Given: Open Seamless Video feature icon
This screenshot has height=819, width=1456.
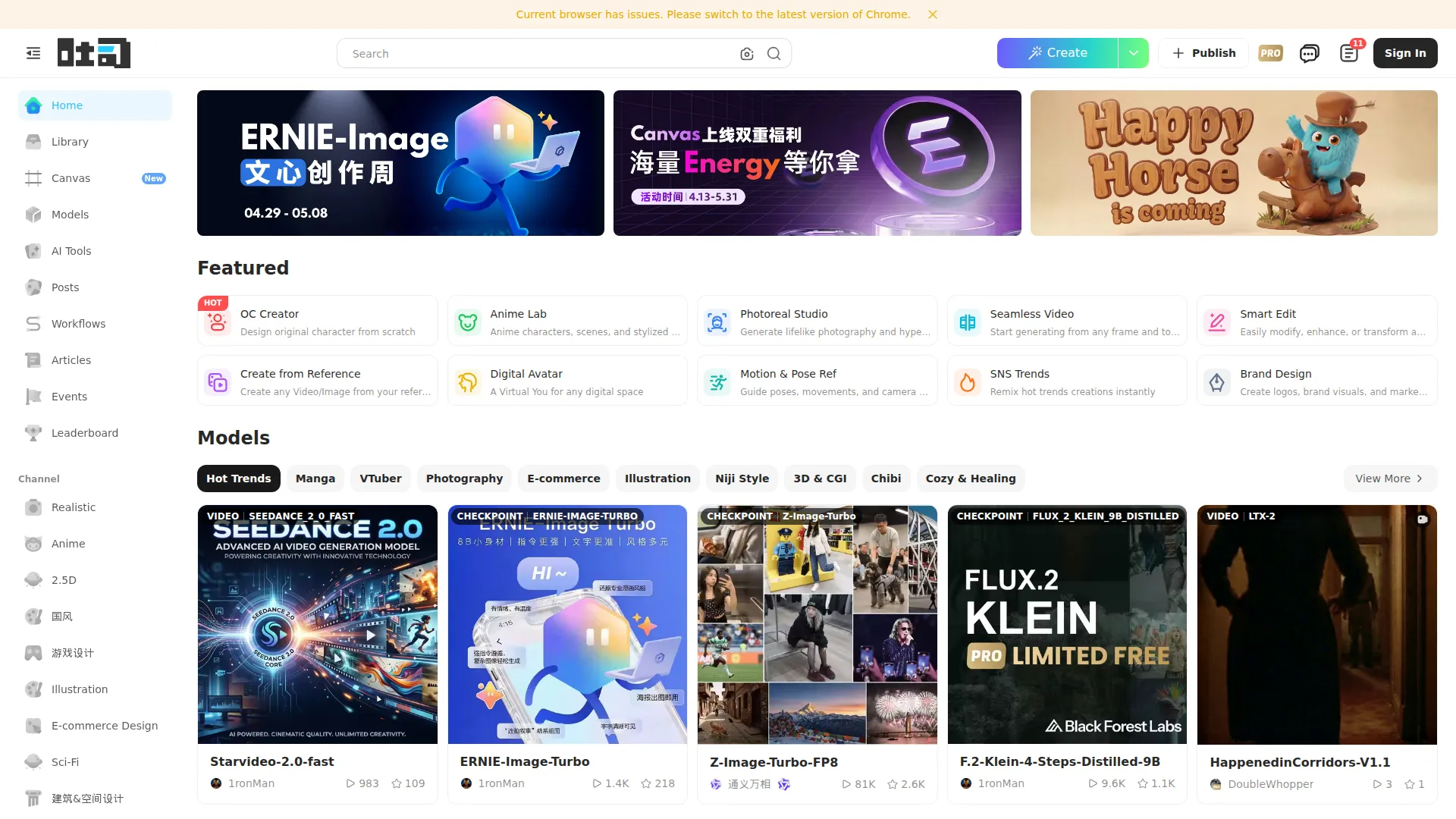Looking at the screenshot, I should point(968,322).
